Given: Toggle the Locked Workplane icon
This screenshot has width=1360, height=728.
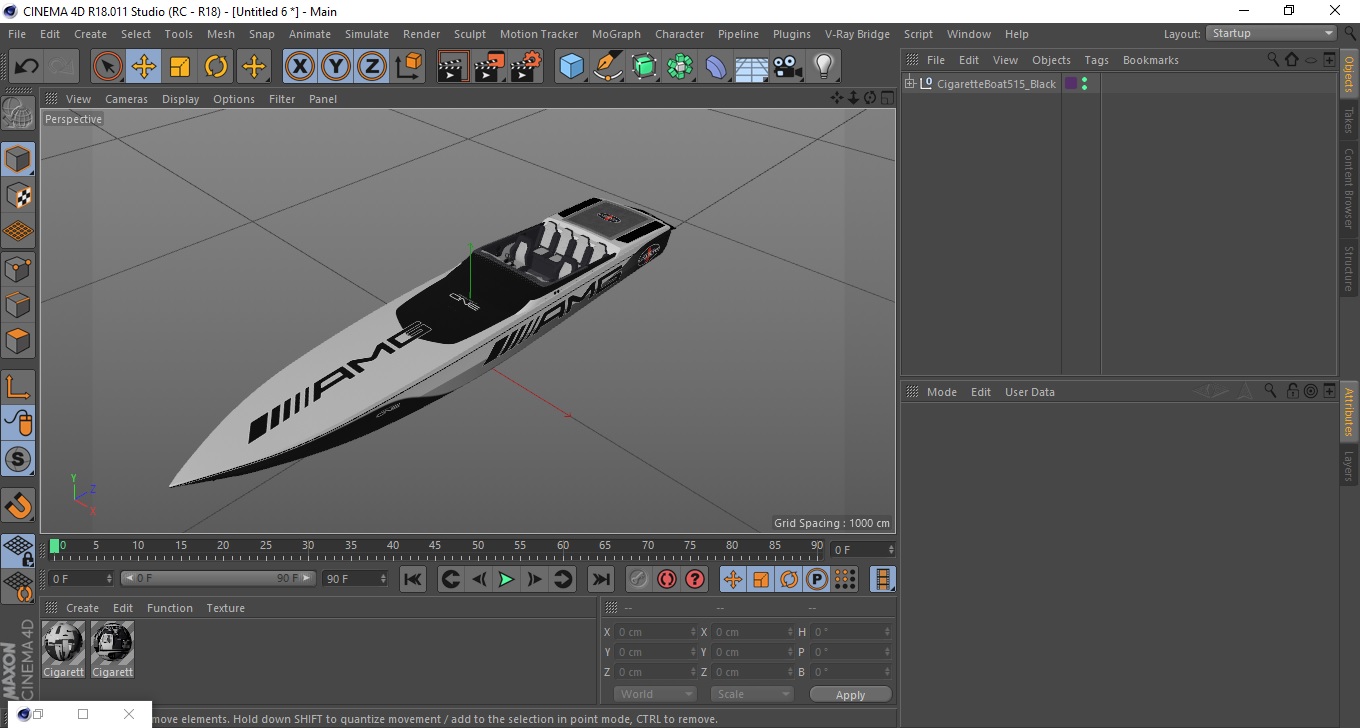Looking at the screenshot, I should 18,551.
